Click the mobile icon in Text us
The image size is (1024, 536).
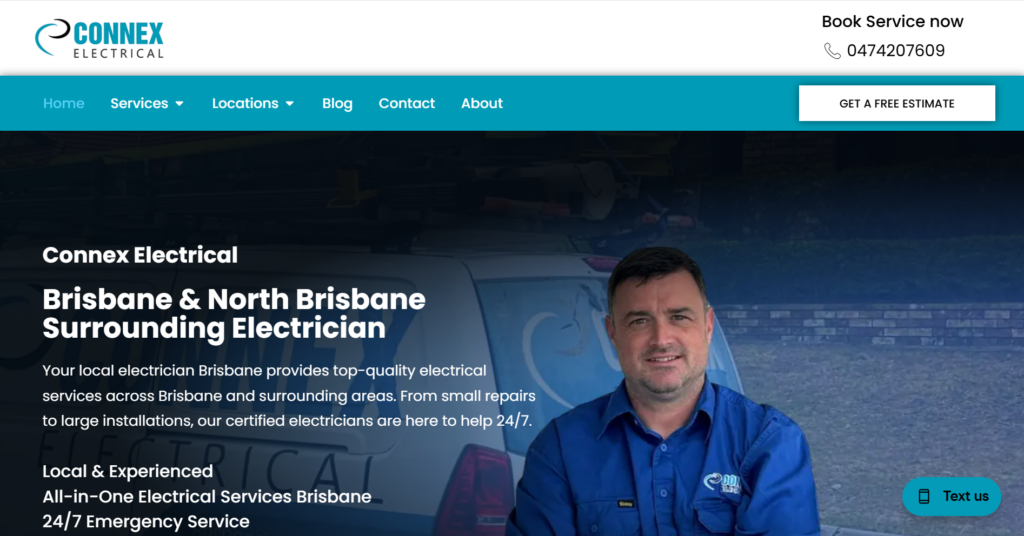(x=923, y=496)
